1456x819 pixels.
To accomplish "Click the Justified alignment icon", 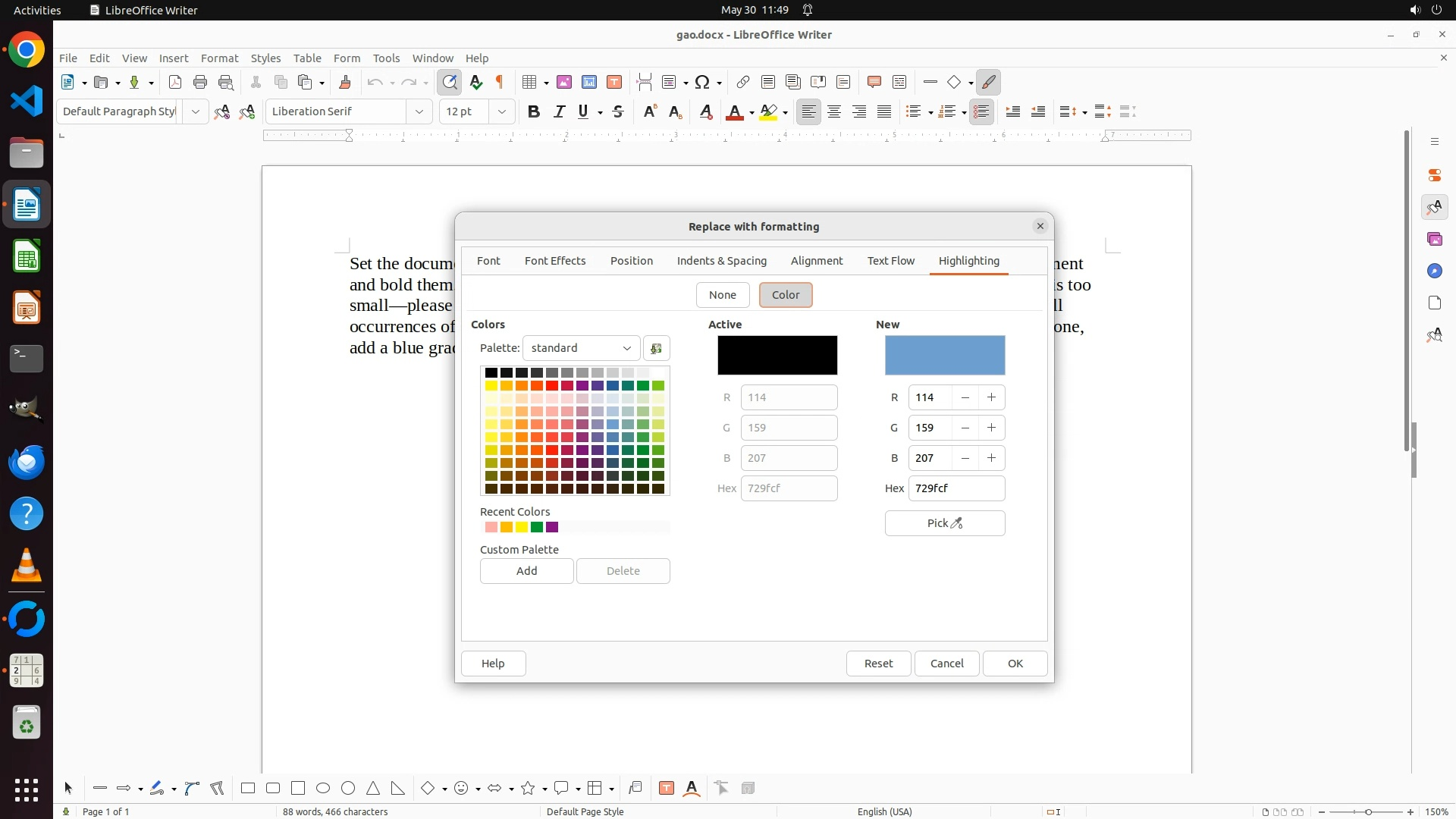I will coord(884,111).
